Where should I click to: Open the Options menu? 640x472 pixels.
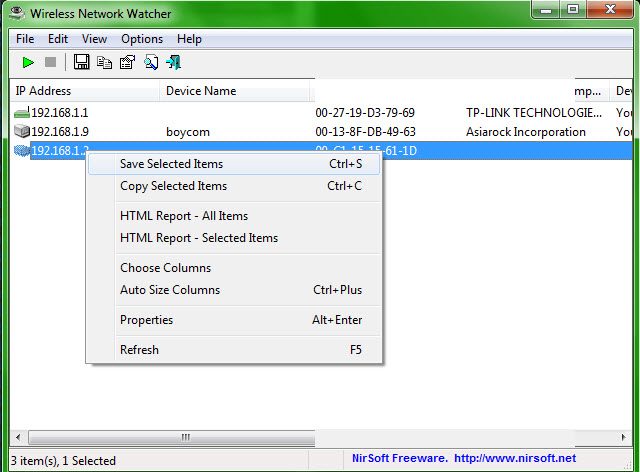pos(142,39)
